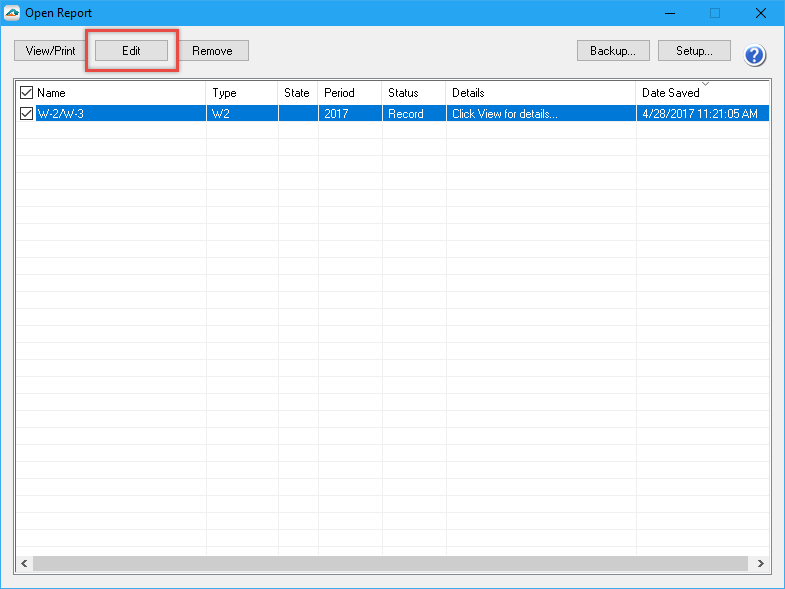This screenshot has width=785, height=589.
Task: Sort by the Date Saved column header
Action: click(x=700, y=93)
